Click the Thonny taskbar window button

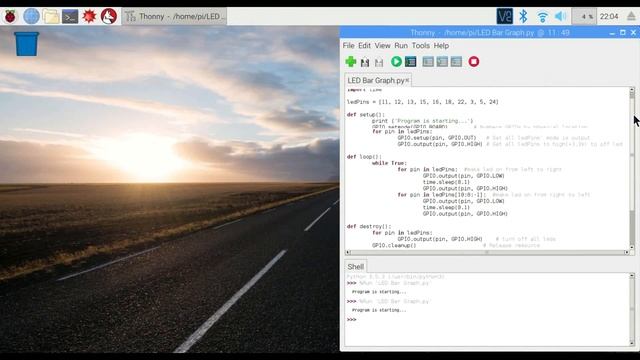click(174, 16)
